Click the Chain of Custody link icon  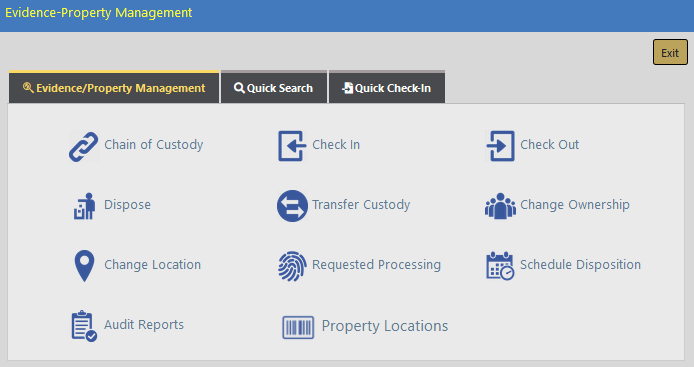point(84,146)
